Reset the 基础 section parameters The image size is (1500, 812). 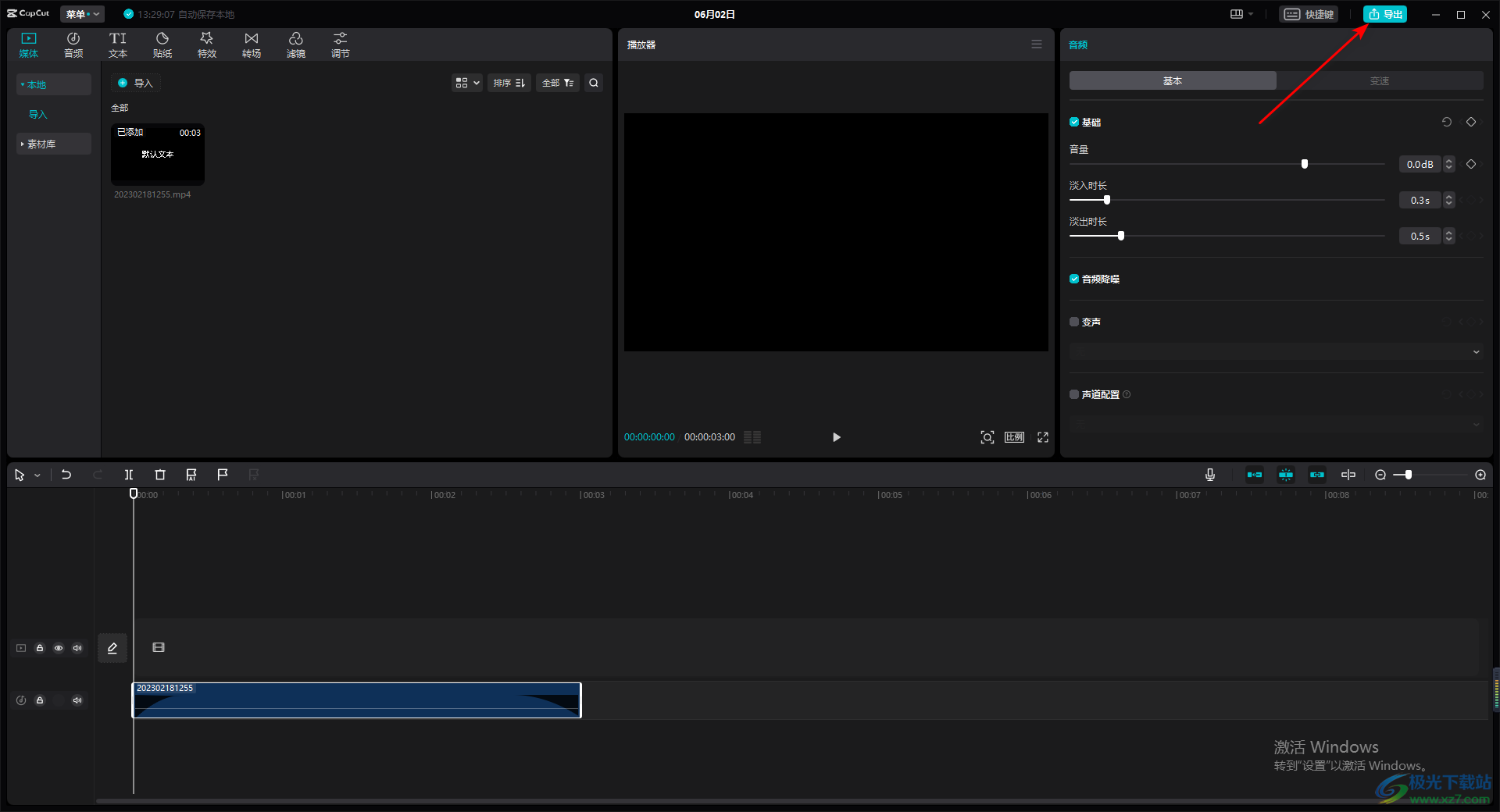[x=1447, y=122]
